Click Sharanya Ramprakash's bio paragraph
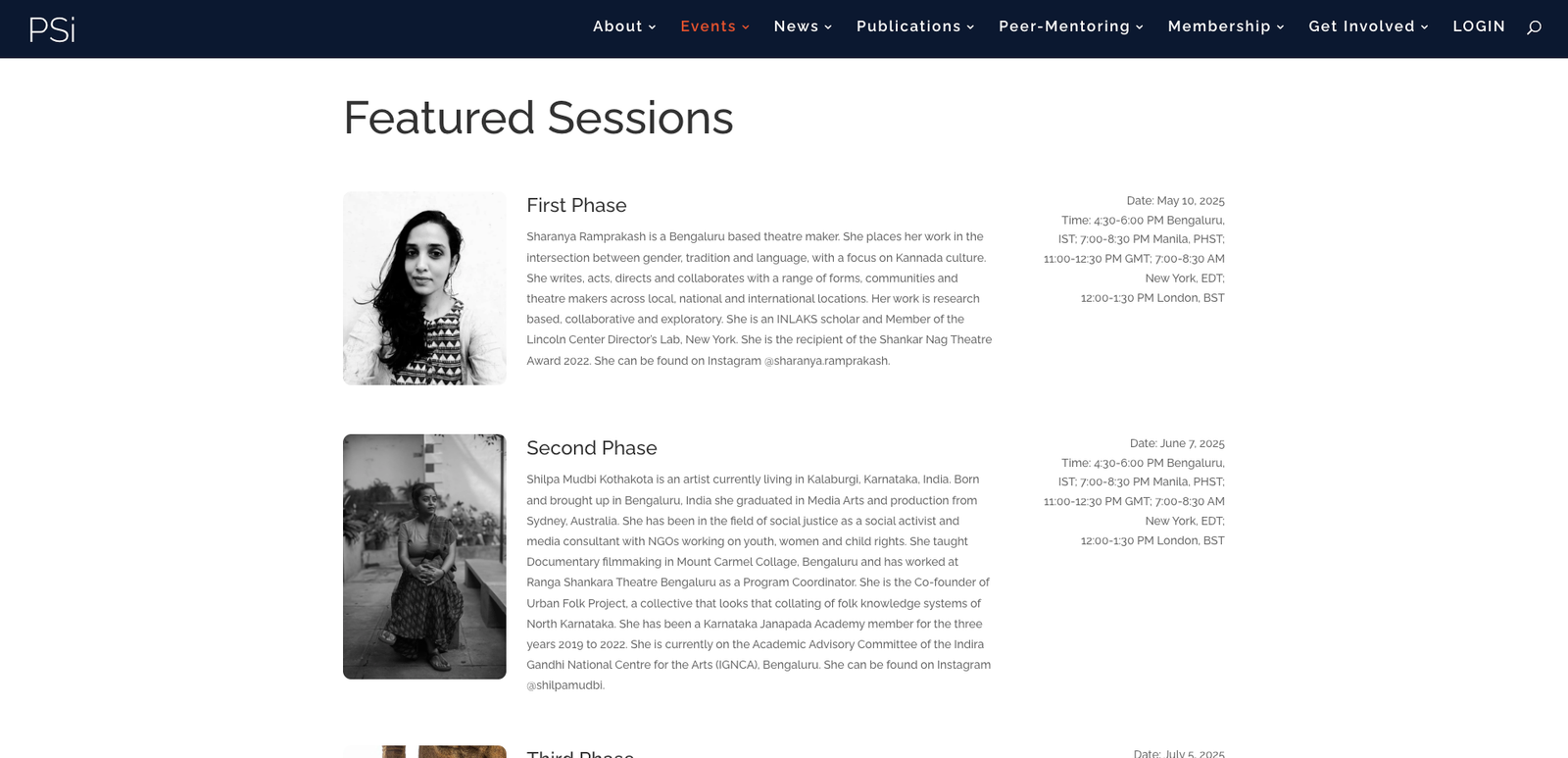 759,298
